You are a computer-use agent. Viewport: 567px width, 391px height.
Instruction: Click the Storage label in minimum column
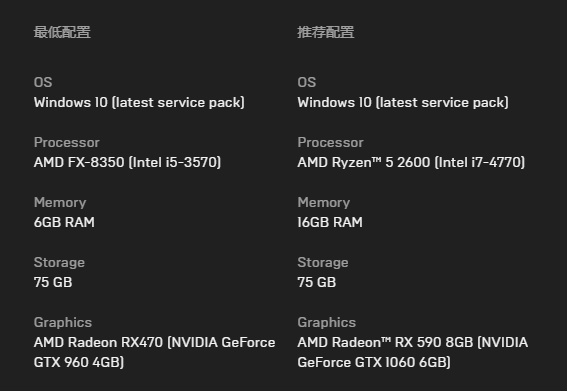(59, 263)
